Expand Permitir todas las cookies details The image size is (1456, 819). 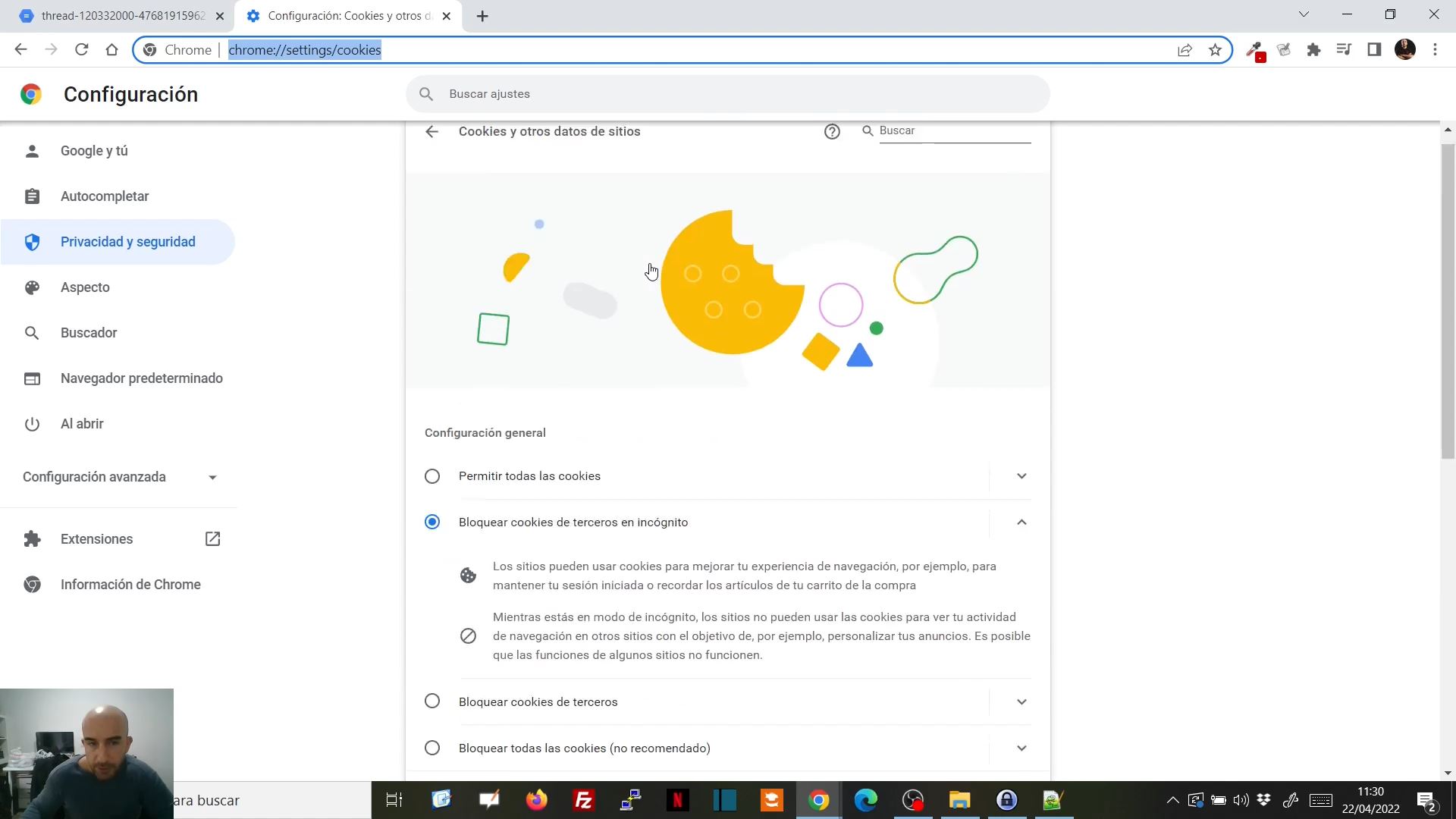1021,476
